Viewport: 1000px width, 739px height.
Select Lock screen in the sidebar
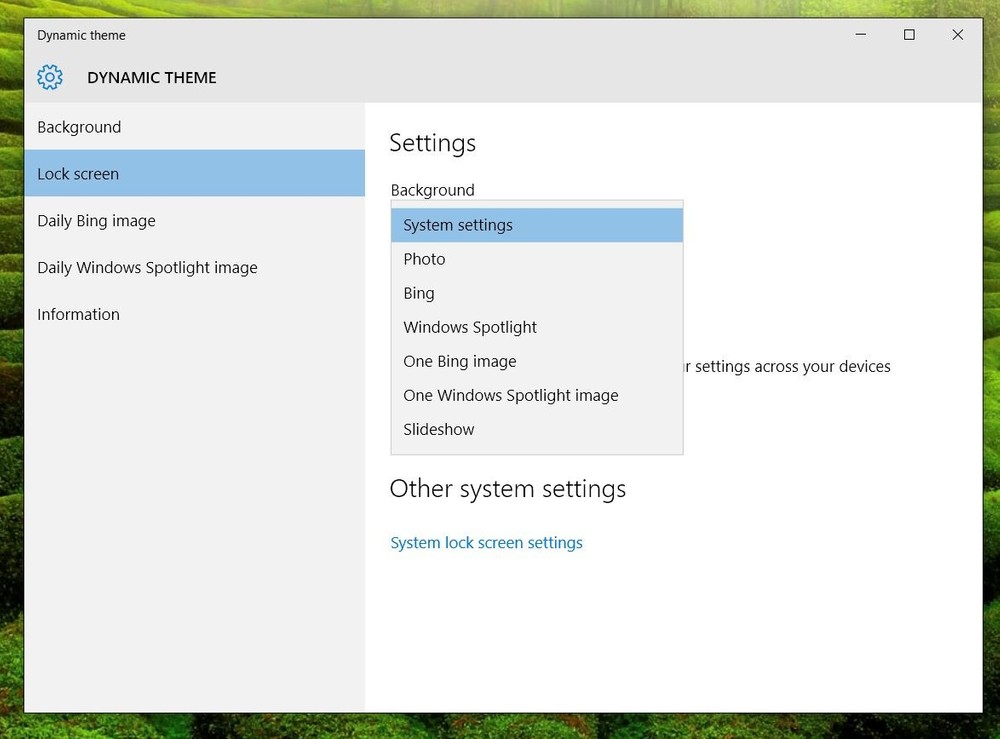pos(78,174)
